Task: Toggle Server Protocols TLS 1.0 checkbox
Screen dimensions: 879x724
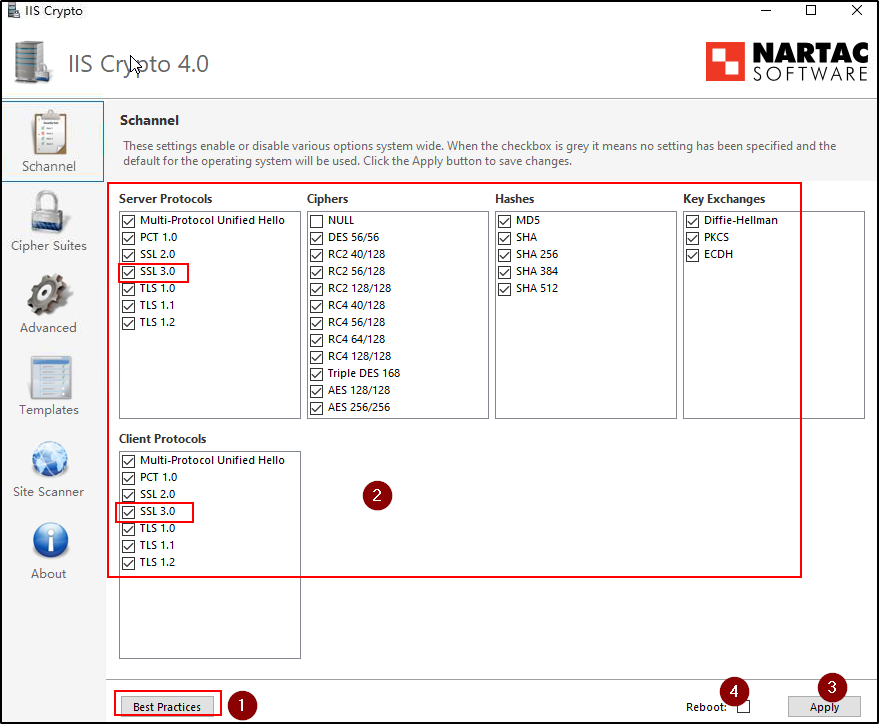Action: tap(128, 289)
